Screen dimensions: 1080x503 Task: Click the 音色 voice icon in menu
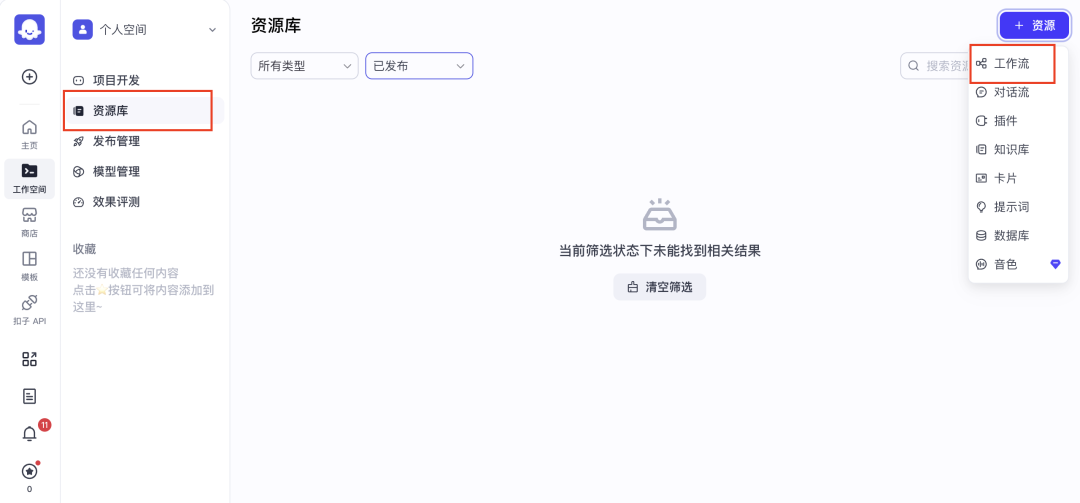click(982, 265)
